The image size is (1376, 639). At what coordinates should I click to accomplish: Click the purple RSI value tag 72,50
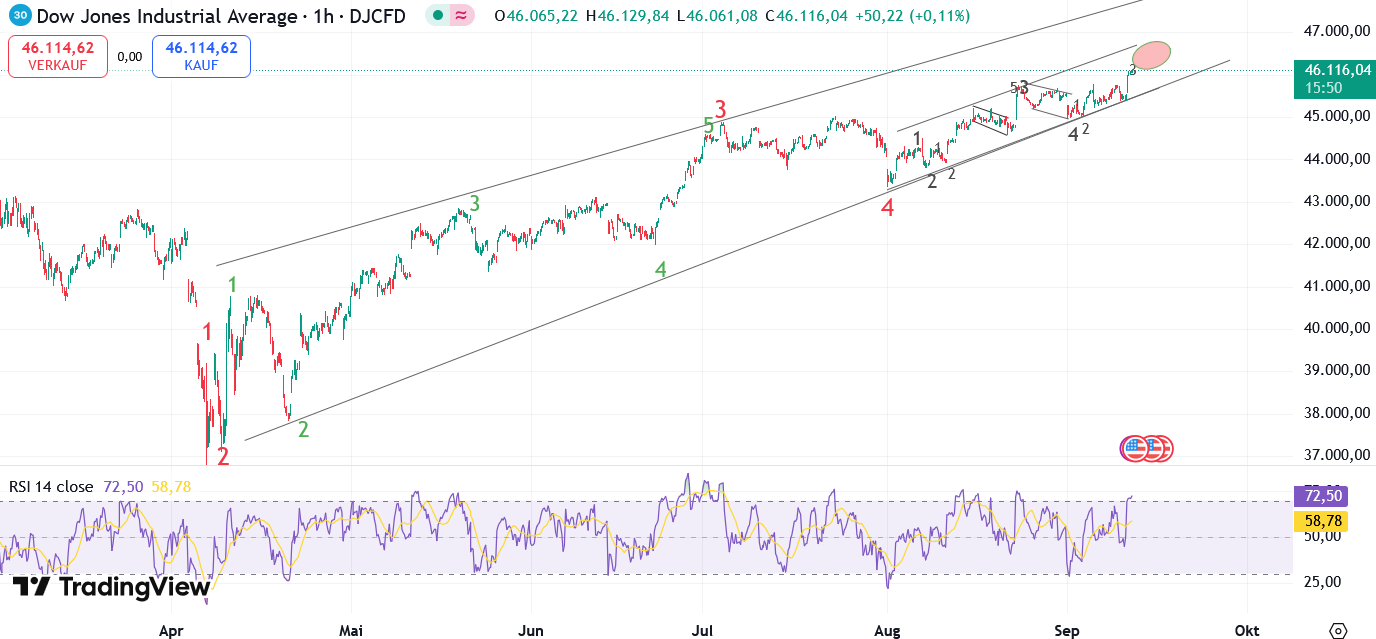click(x=1320, y=497)
